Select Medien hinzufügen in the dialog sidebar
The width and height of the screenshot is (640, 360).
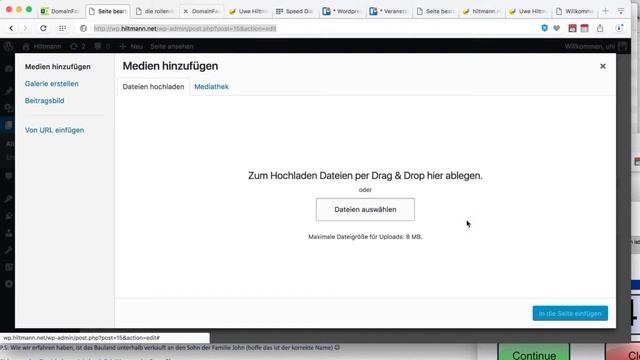pyautogui.click(x=58, y=67)
